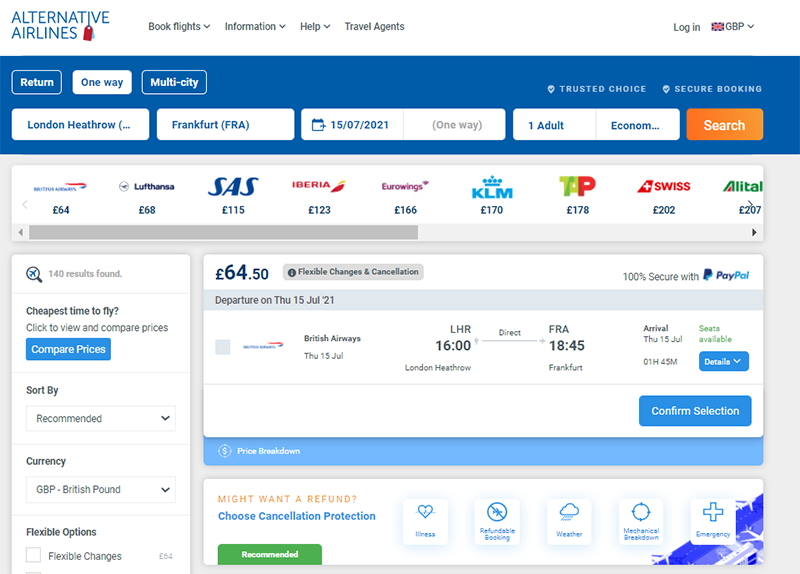Click the scrollbar right arrow under airlines
This screenshot has height=574, width=800.
pos(754,233)
